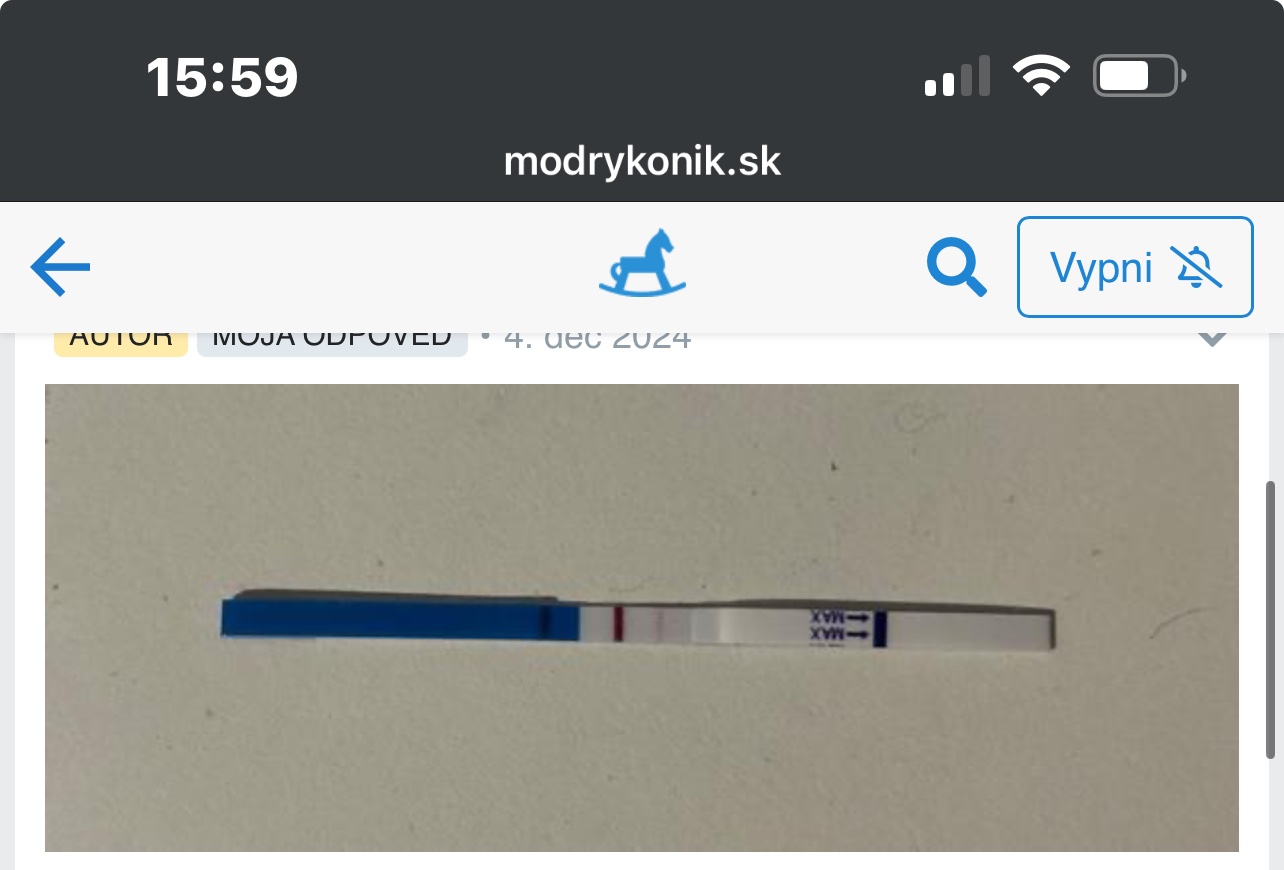Tap the 15:59 clock in status bar

[x=222, y=77]
